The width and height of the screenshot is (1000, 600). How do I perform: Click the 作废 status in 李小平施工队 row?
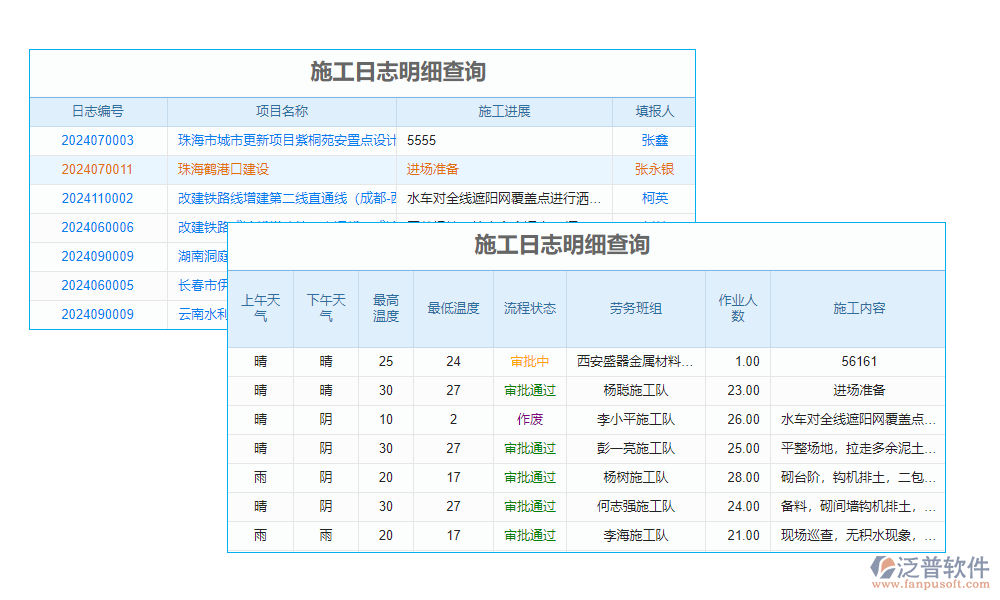click(x=529, y=419)
